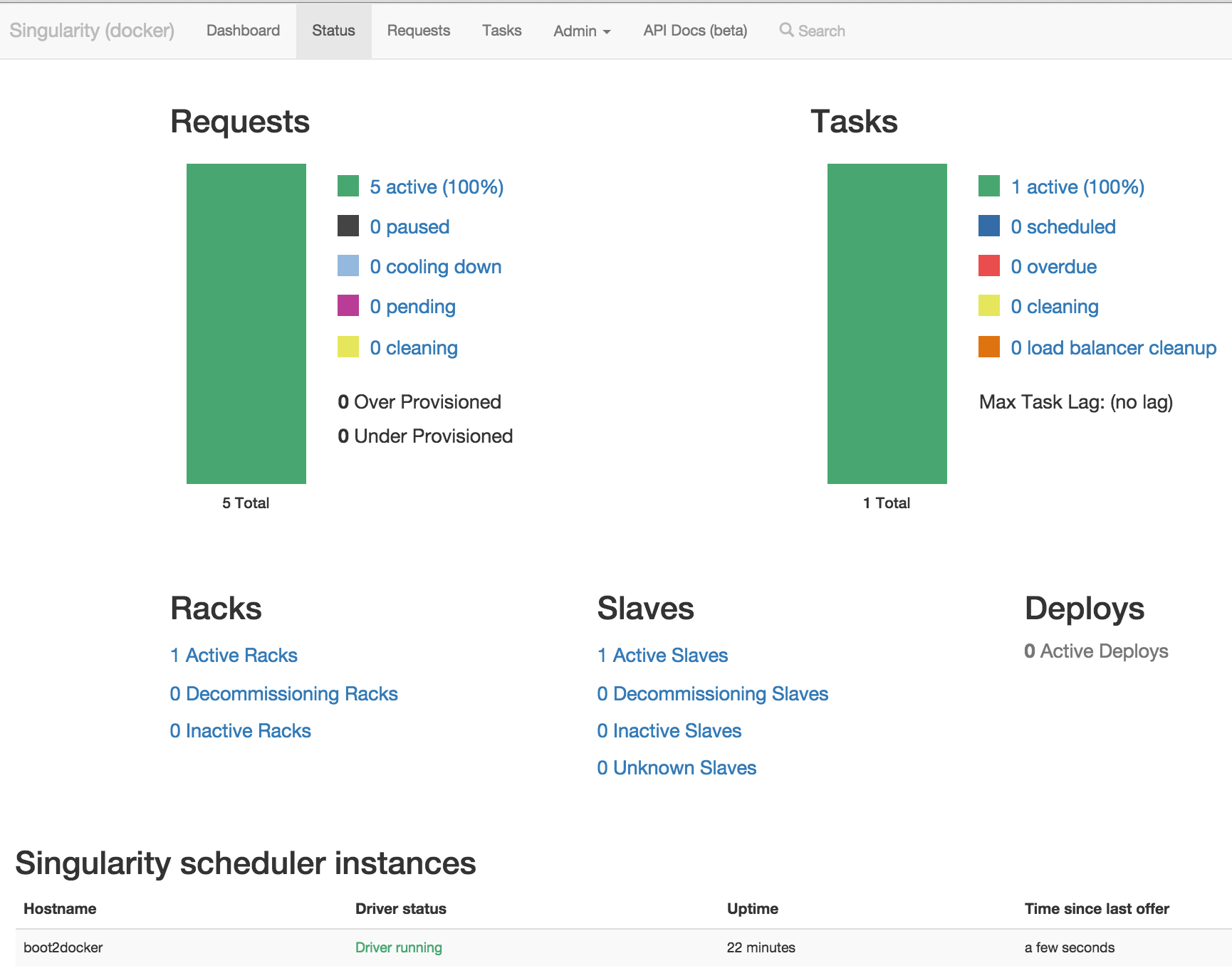Open 0 Decommissioning Slaves link
1232x978 pixels.
(x=713, y=694)
